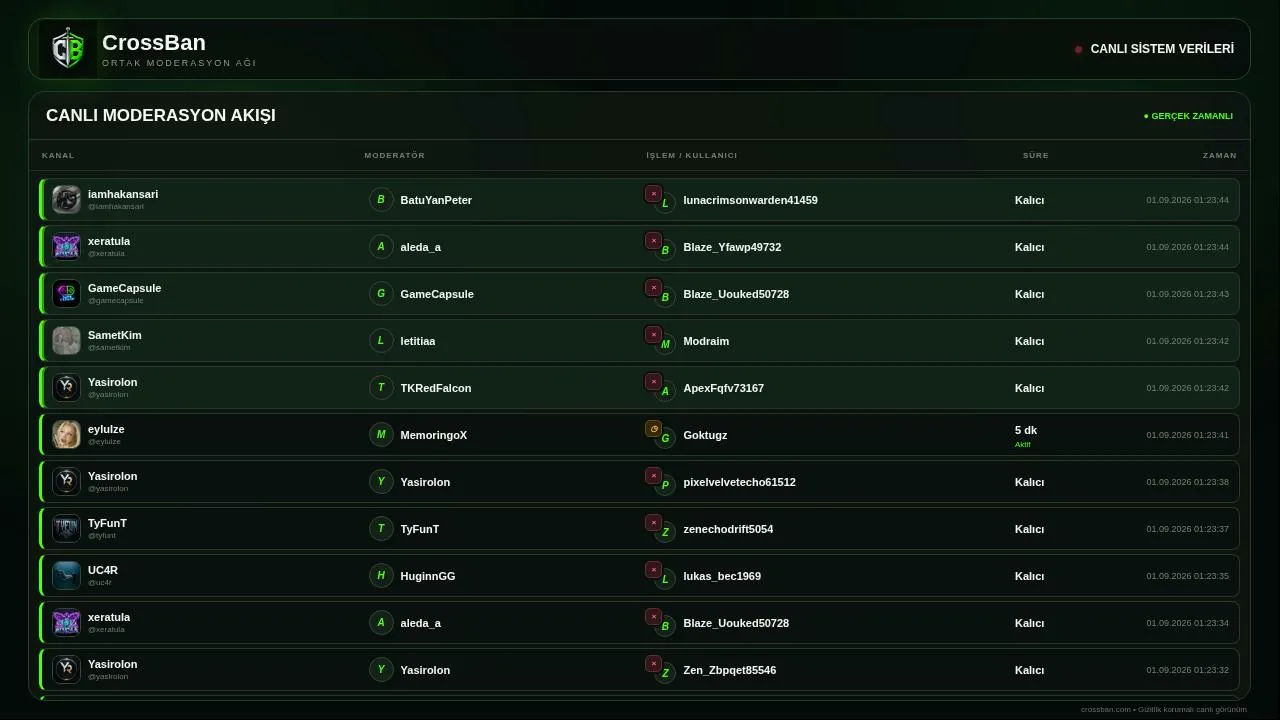Select the eylulze channel avatar
The width and height of the screenshot is (1280, 720).
pos(66,434)
